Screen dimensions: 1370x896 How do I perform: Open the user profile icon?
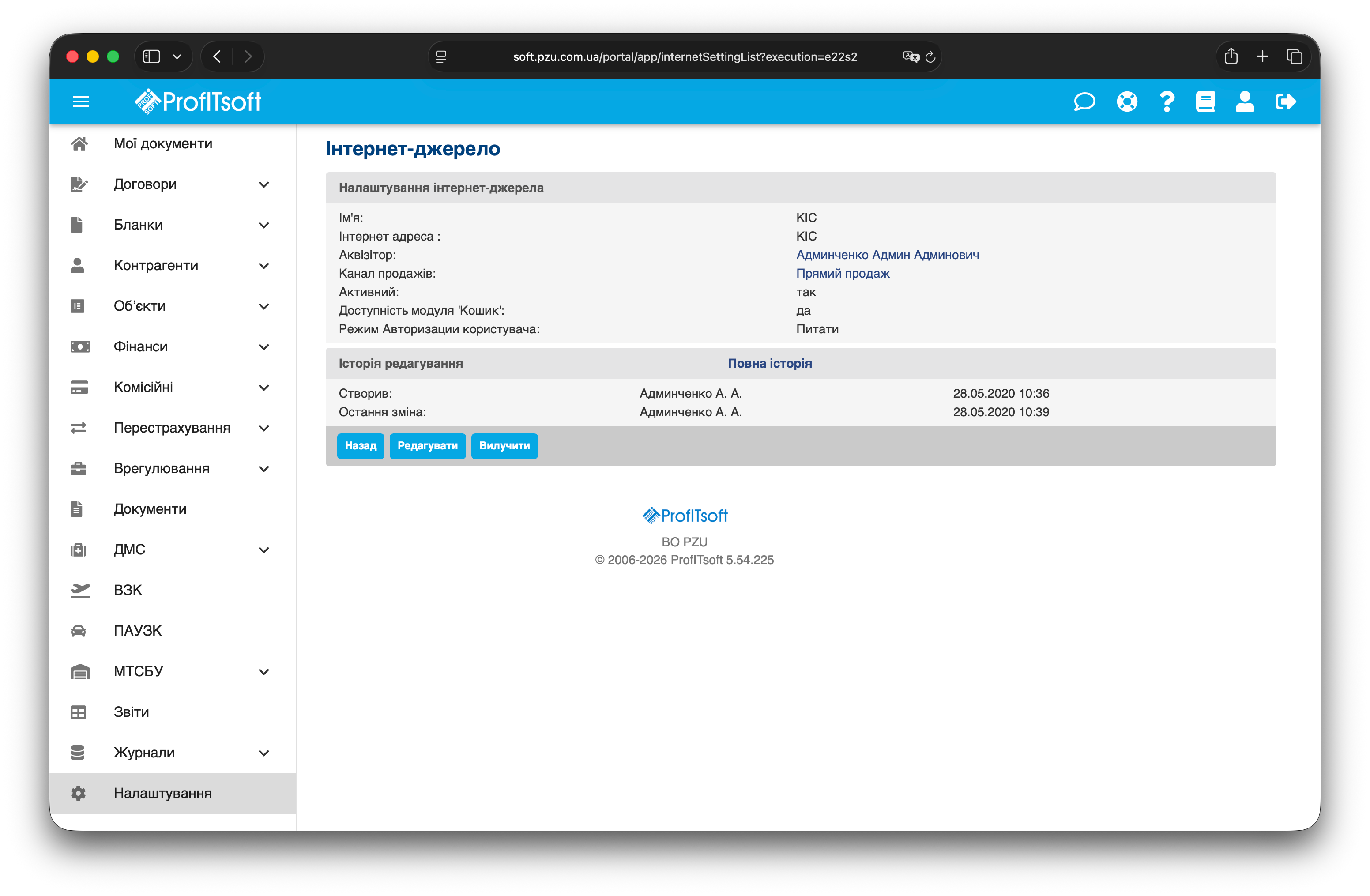pos(1245,102)
